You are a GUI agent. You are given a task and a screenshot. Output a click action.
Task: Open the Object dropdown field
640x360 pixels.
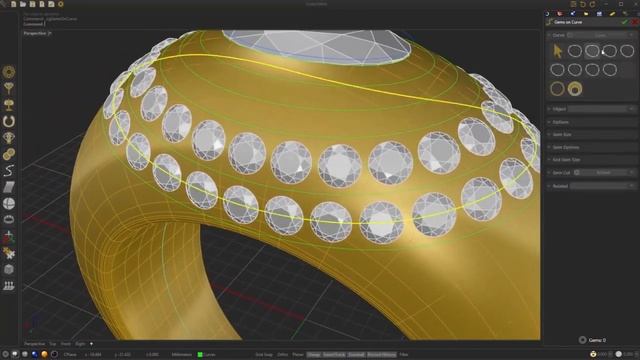pos(602,109)
